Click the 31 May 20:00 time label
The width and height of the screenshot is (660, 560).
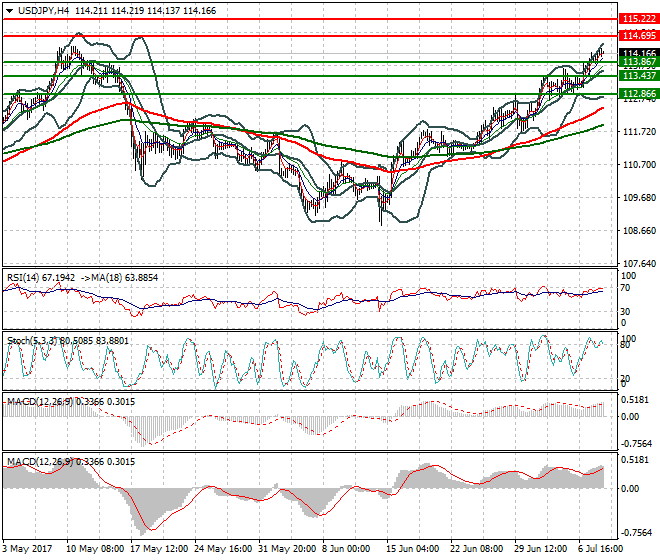point(287,549)
